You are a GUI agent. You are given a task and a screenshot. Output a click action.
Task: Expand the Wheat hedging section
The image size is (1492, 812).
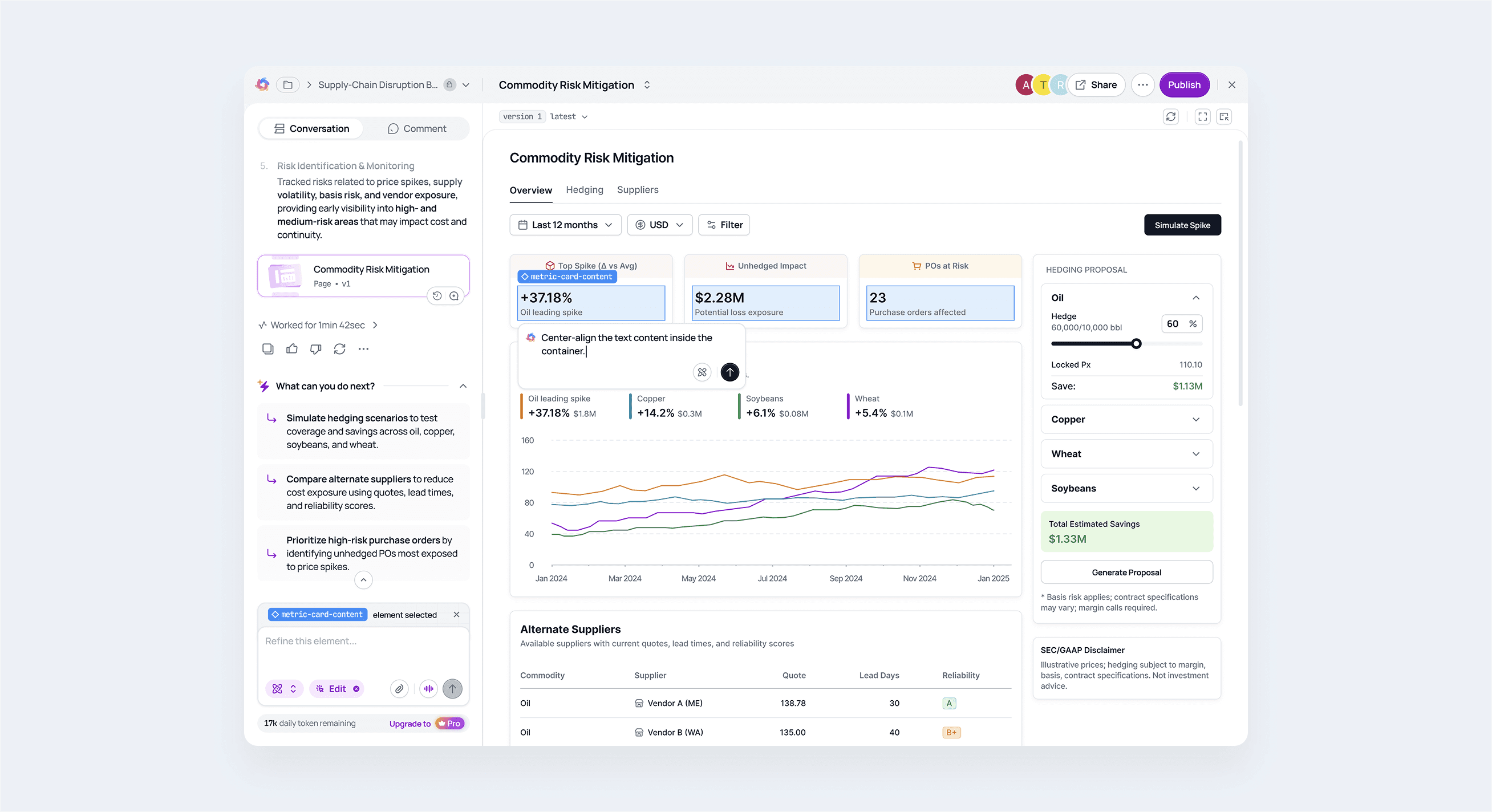pos(1126,454)
